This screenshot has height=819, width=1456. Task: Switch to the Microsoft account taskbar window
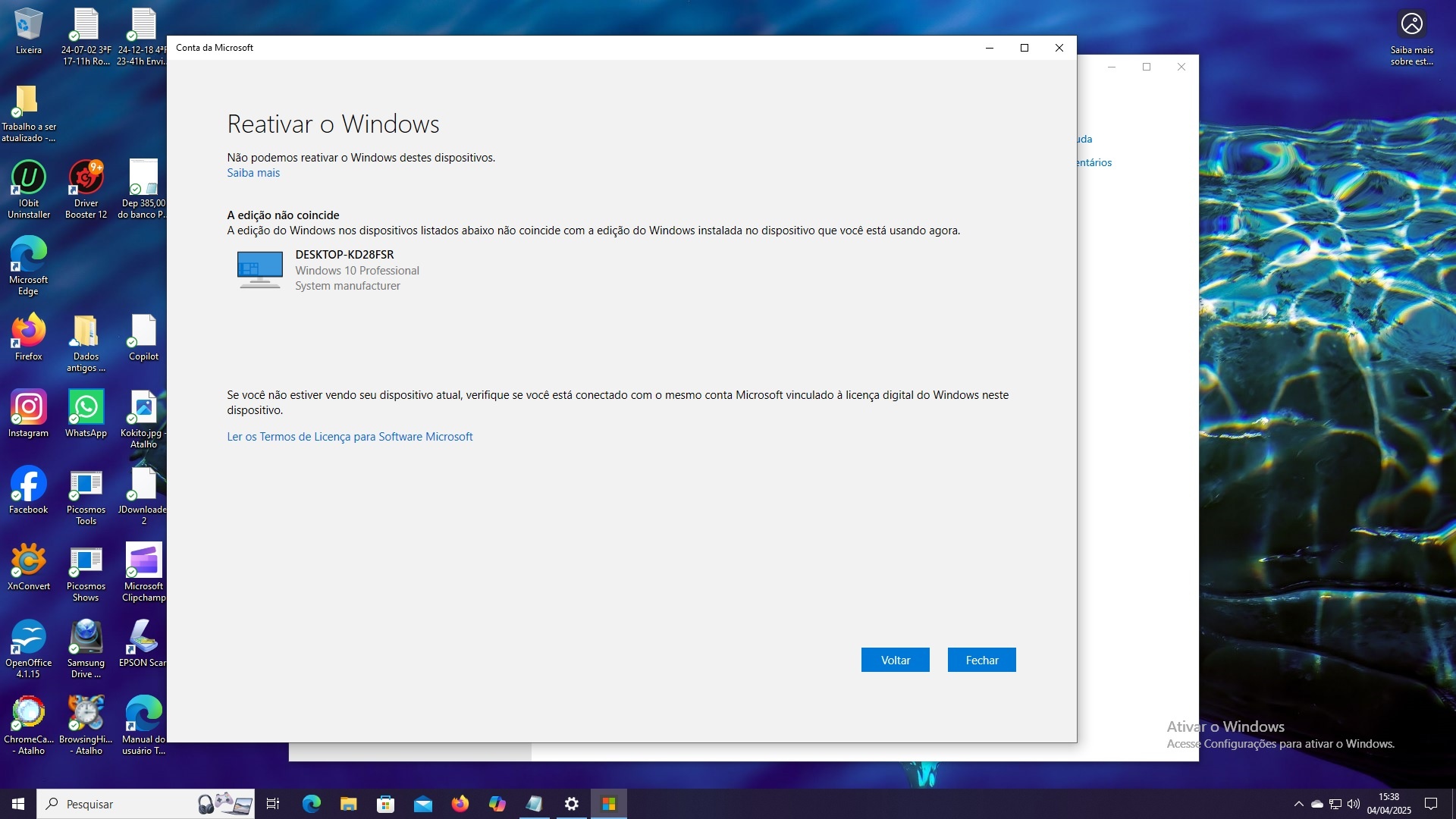[609, 804]
